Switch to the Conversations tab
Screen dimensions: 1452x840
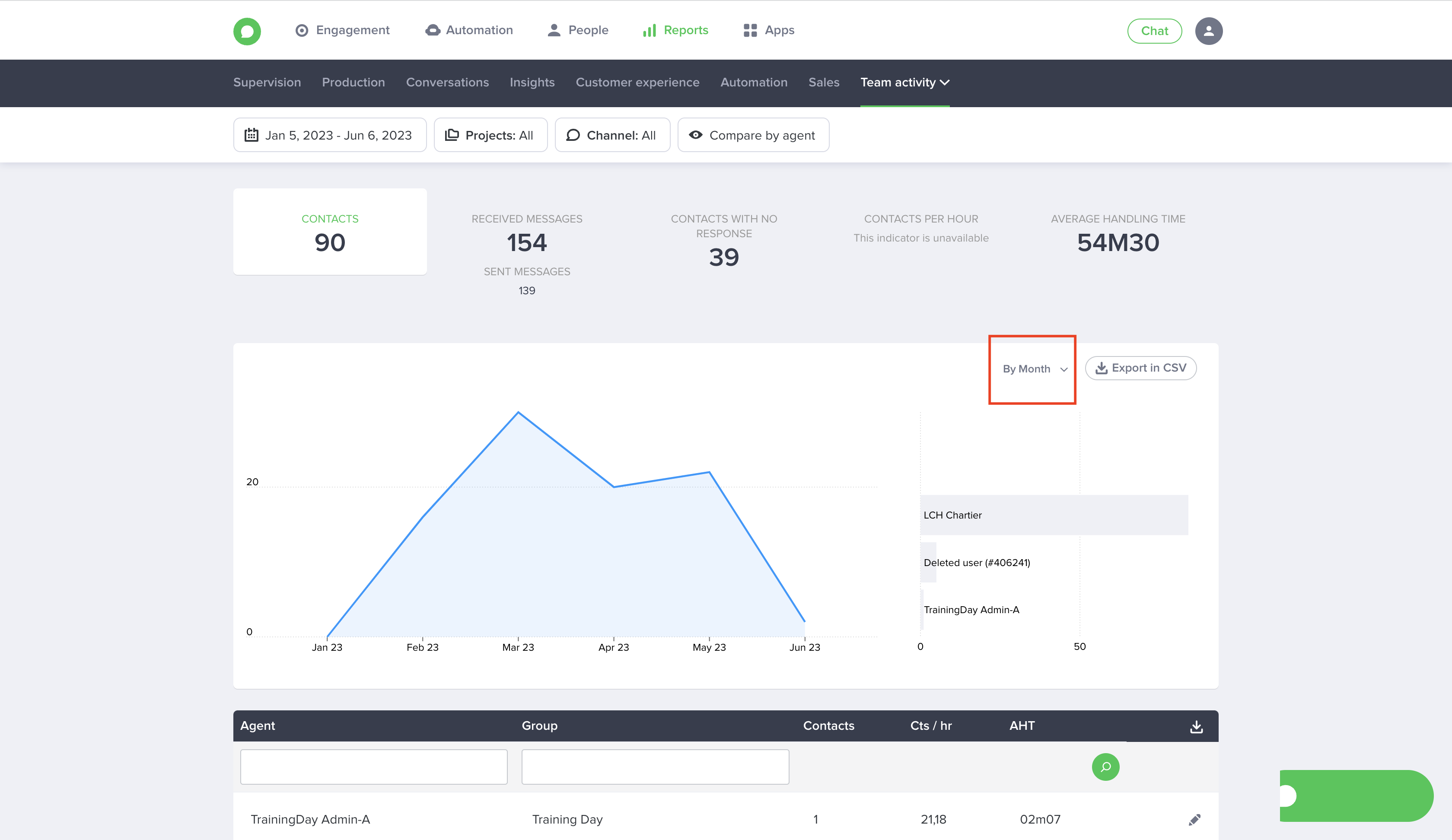point(447,83)
